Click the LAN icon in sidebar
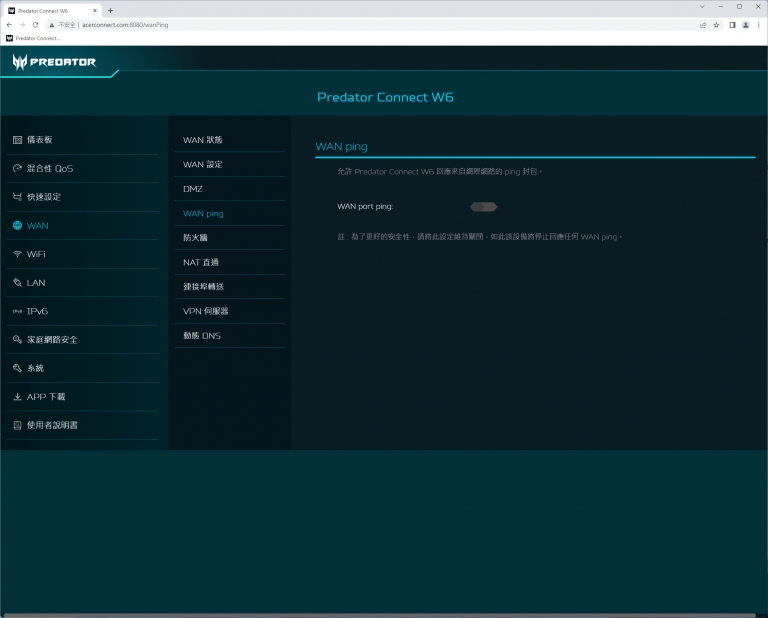 [x=17, y=283]
